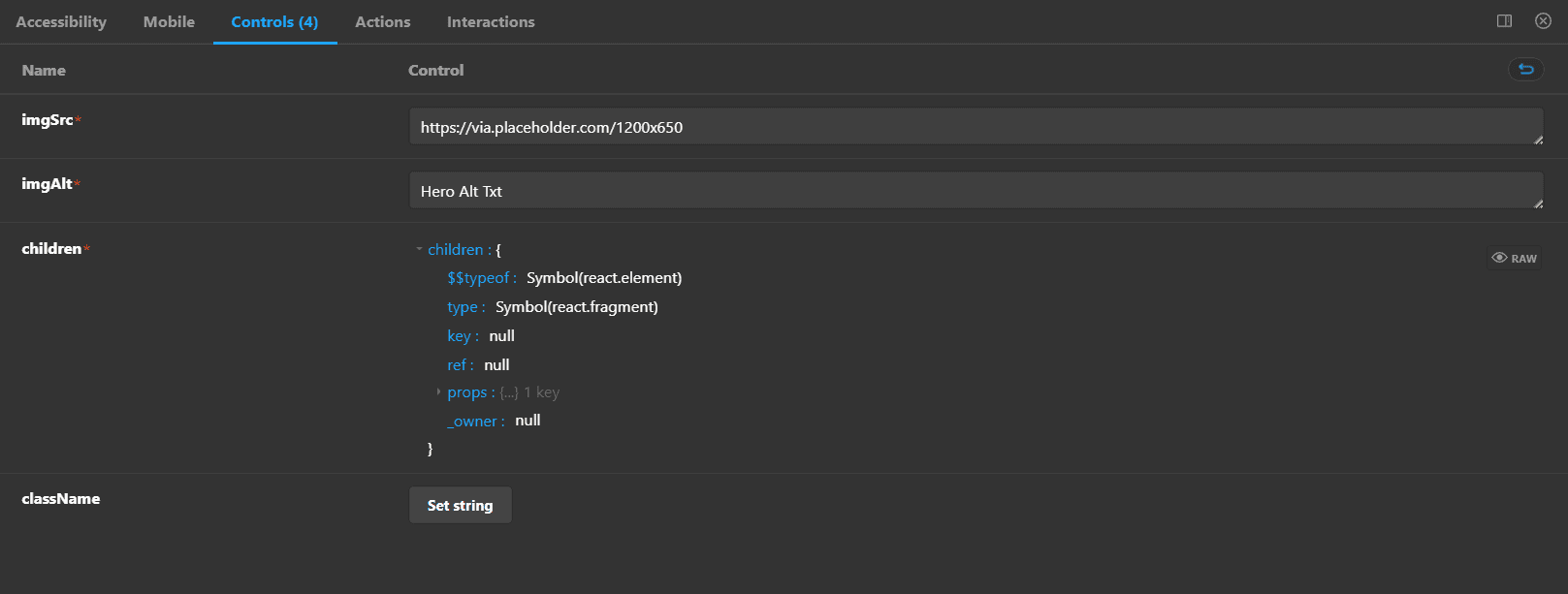This screenshot has height=594, width=1568.
Task: Show the Interactions tab
Action: (491, 21)
